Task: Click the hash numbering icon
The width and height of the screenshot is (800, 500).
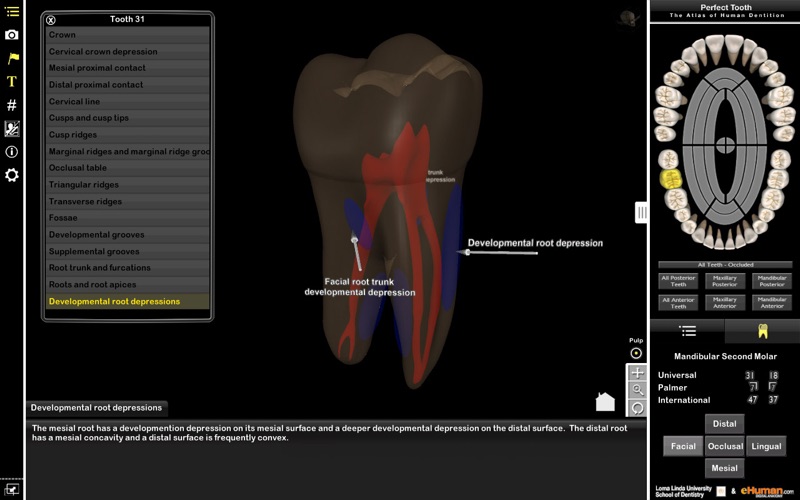Action: click(x=12, y=105)
